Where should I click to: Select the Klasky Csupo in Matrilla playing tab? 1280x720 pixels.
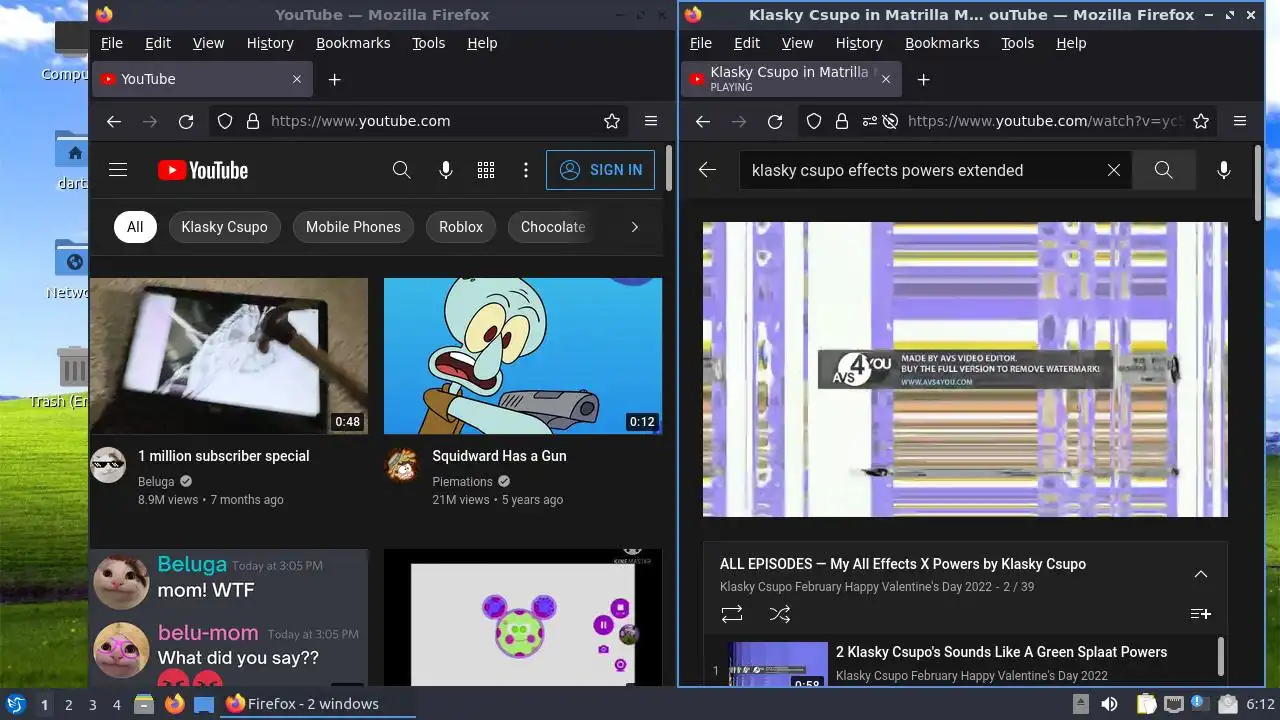[x=791, y=79]
